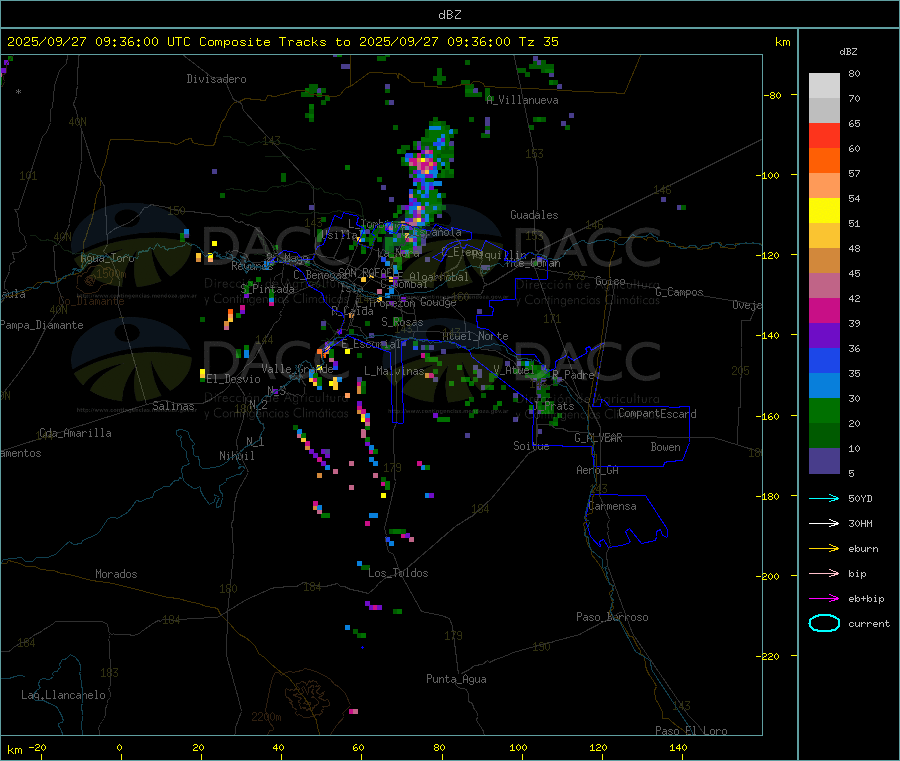This screenshot has height=761, width=900.
Task: Click the 5 dBZ purple legend swatch
Action: click(x=824, y=461)
